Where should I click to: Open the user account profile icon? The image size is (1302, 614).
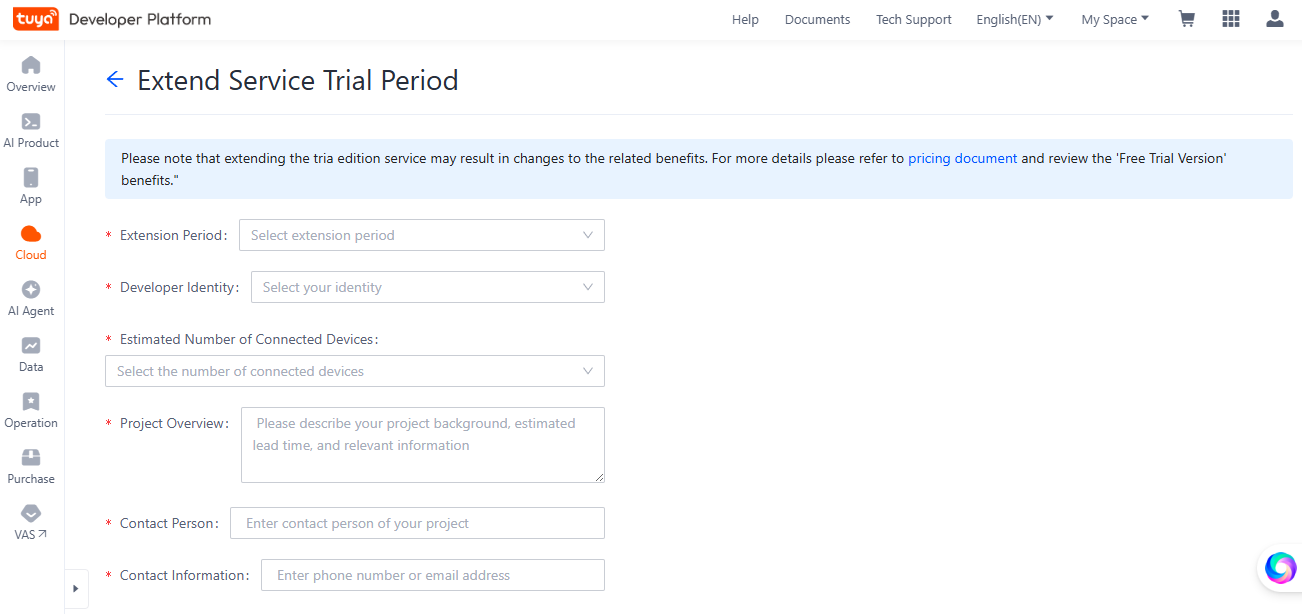click(1275, 19)
